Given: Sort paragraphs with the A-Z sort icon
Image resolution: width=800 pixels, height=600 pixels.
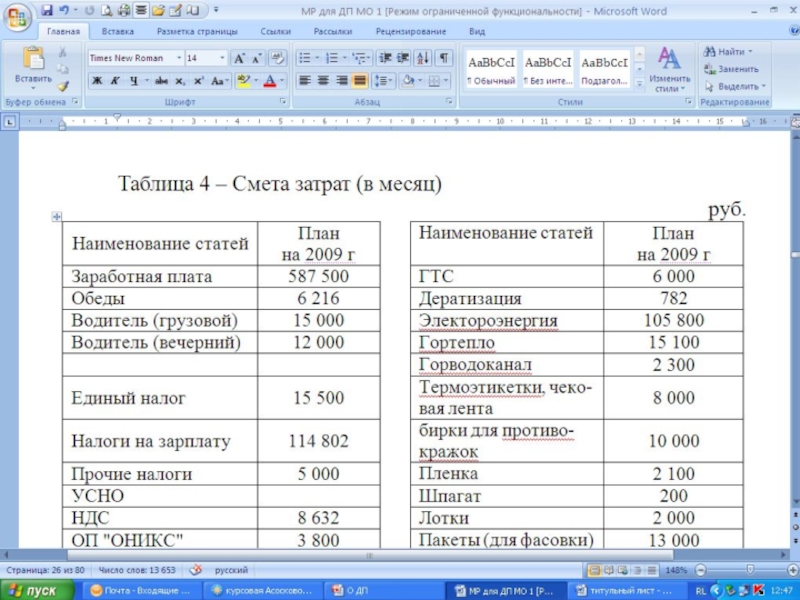Looking at the screenshot, I should [x=424, y=58].
